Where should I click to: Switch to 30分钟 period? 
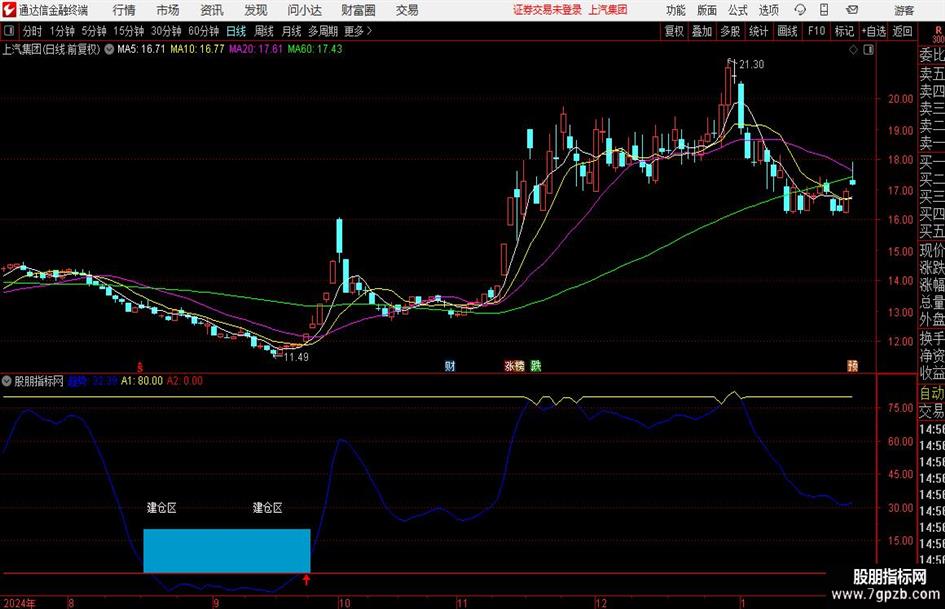click(x=166, y=31)
